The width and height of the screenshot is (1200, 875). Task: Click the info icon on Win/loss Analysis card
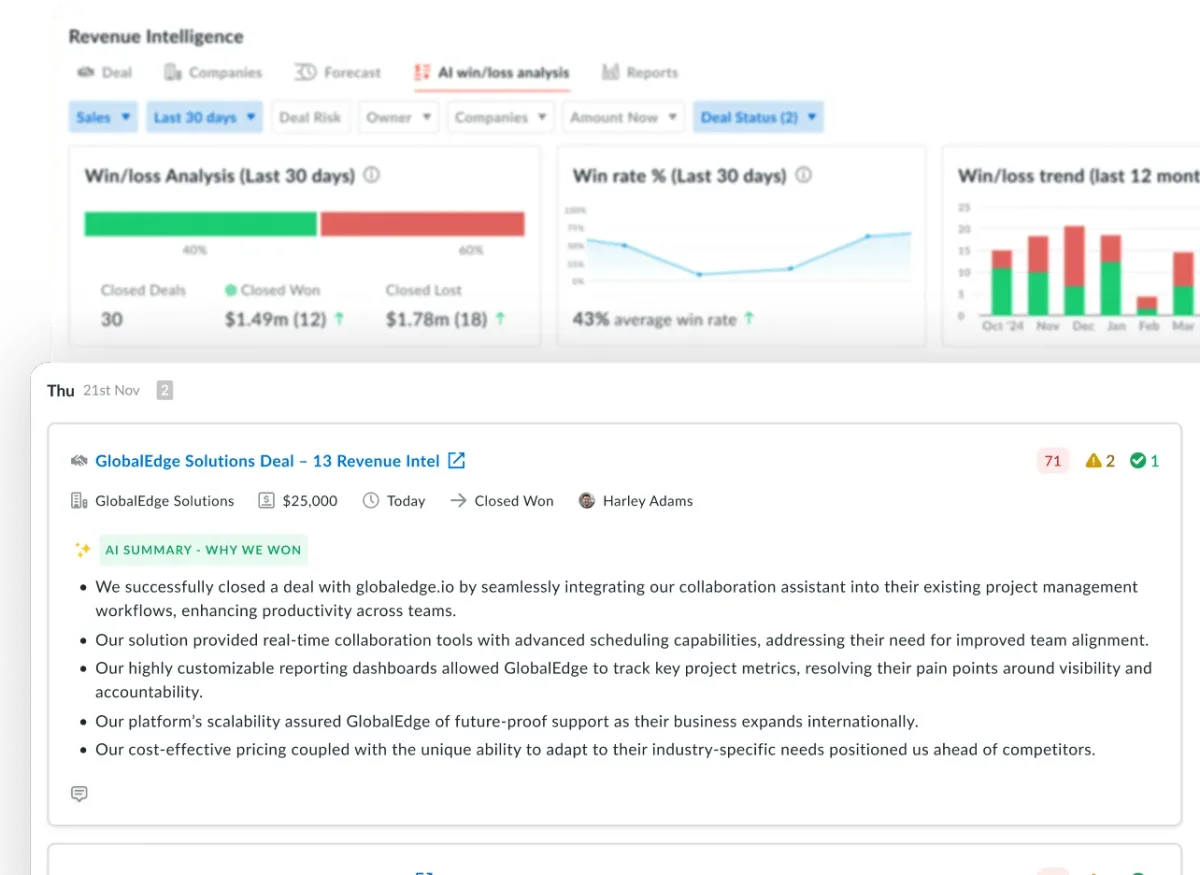(370, 175)
